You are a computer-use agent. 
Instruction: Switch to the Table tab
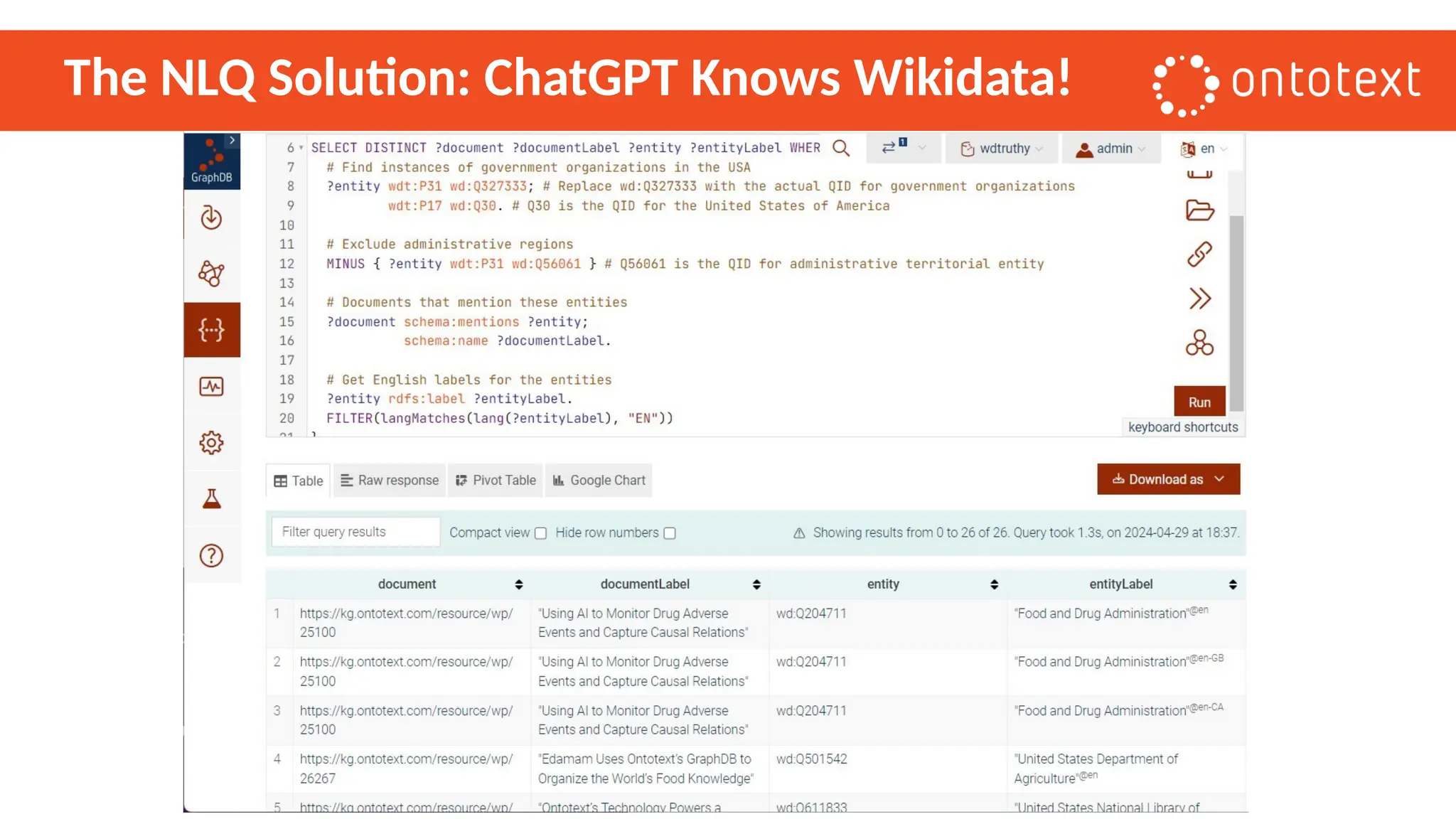(x=299, y=481)
